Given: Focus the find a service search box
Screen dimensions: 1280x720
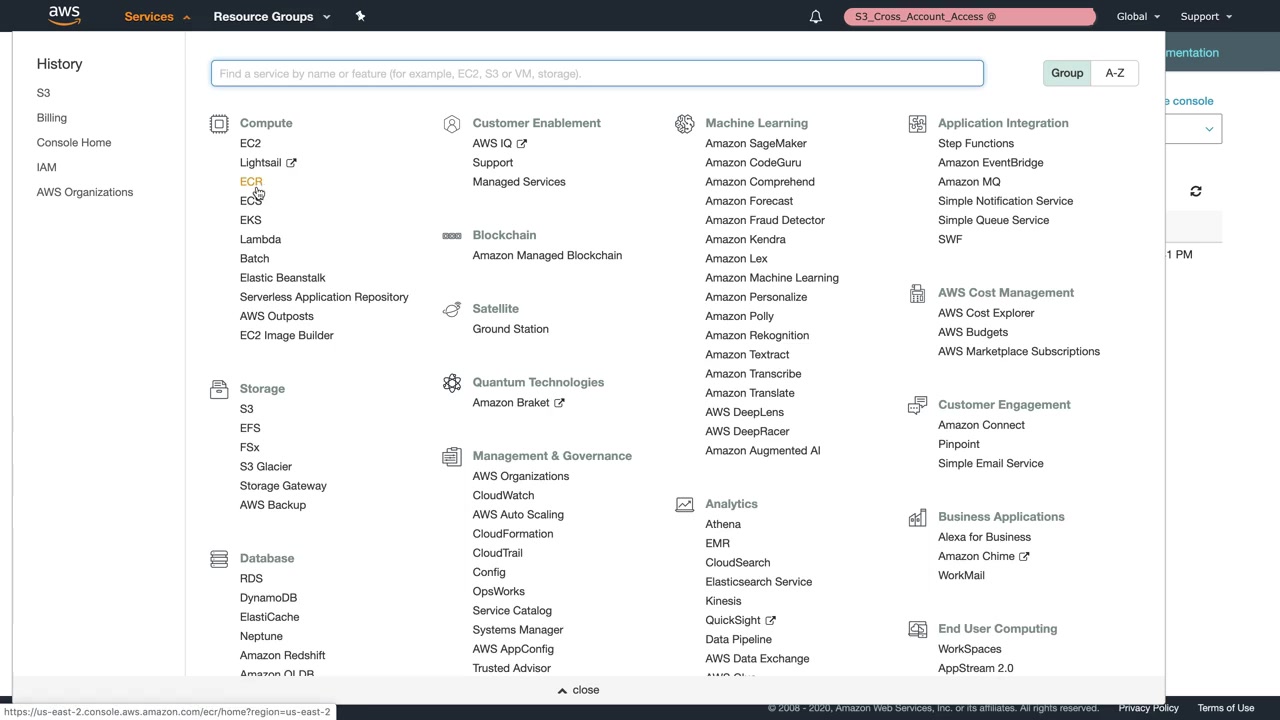Looking at the screenshot, I should [x=597, y=73].
